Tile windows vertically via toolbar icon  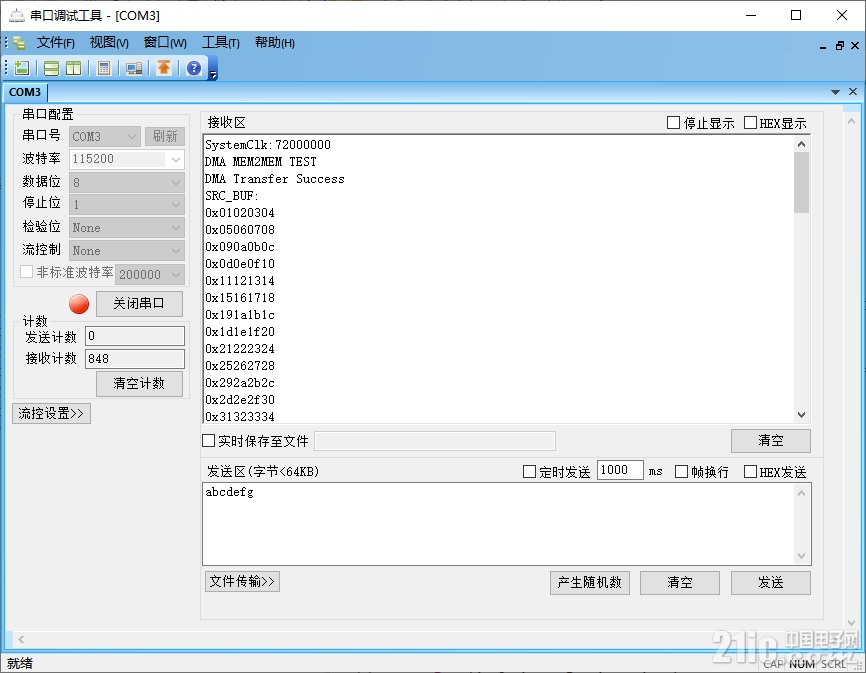(x=73, y=68)
